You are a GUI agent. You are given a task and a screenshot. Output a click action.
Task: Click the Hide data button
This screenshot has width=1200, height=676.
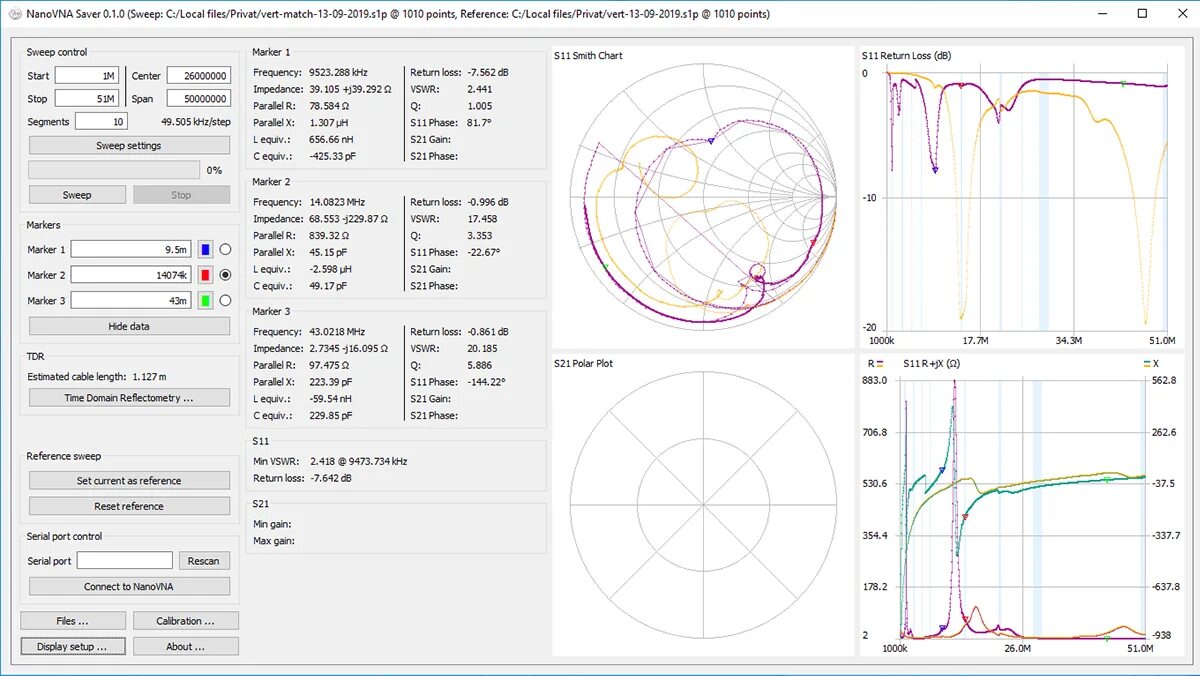point(129,326)
